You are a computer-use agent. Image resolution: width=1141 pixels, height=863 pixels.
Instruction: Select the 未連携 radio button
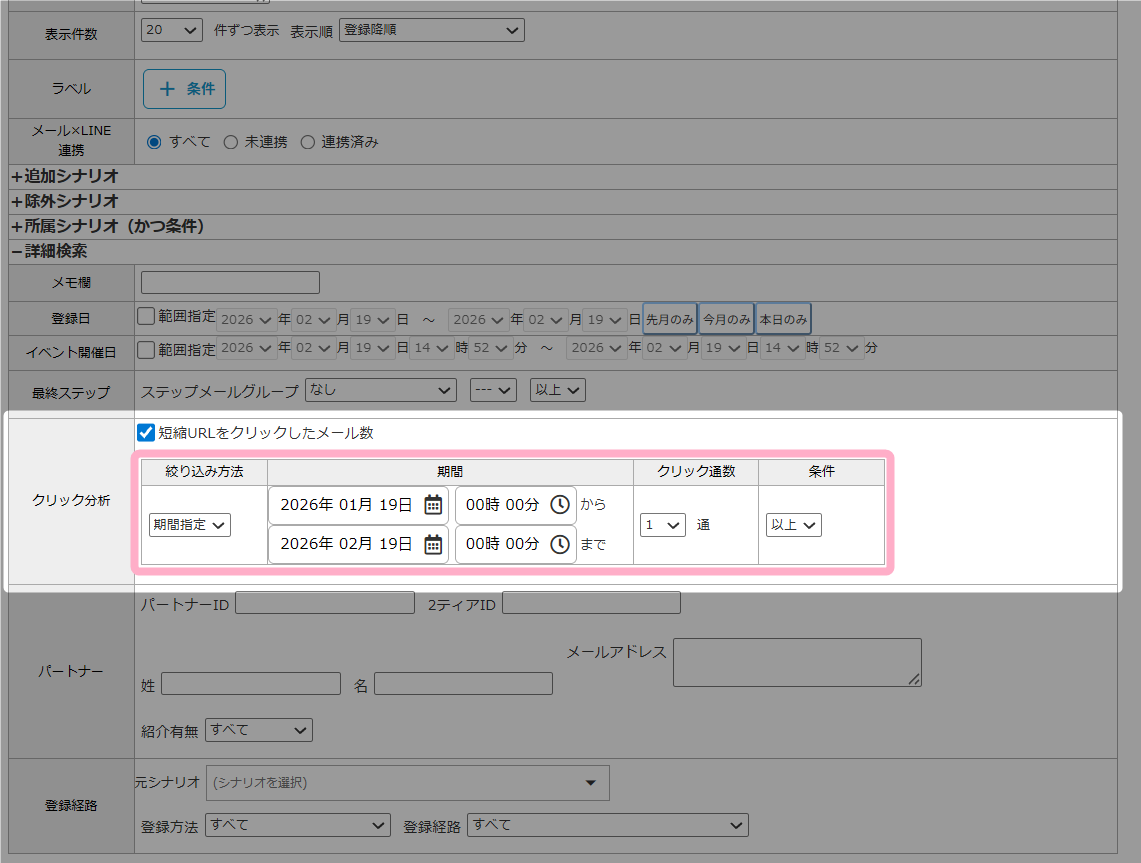click(231, 142)
